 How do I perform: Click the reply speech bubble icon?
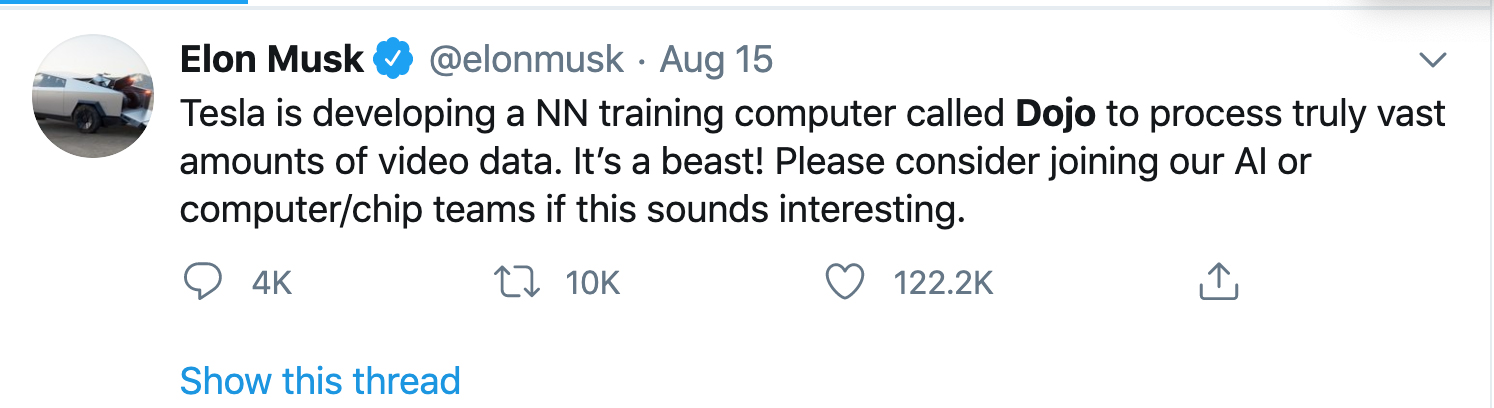[203, 283]
